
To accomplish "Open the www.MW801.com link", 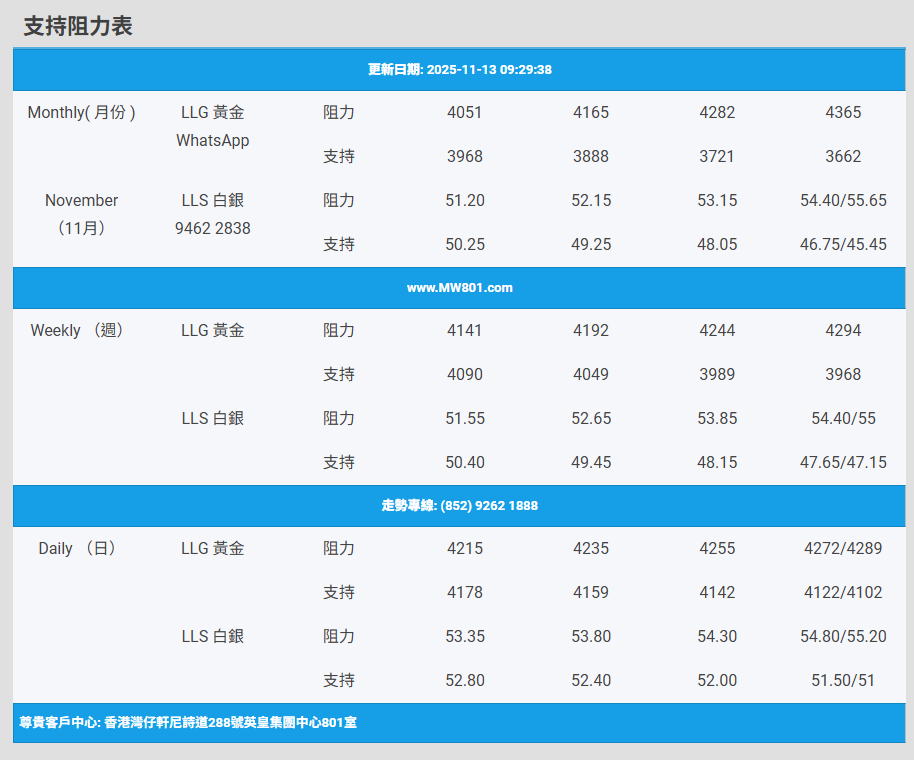I will tap(460, 288).
